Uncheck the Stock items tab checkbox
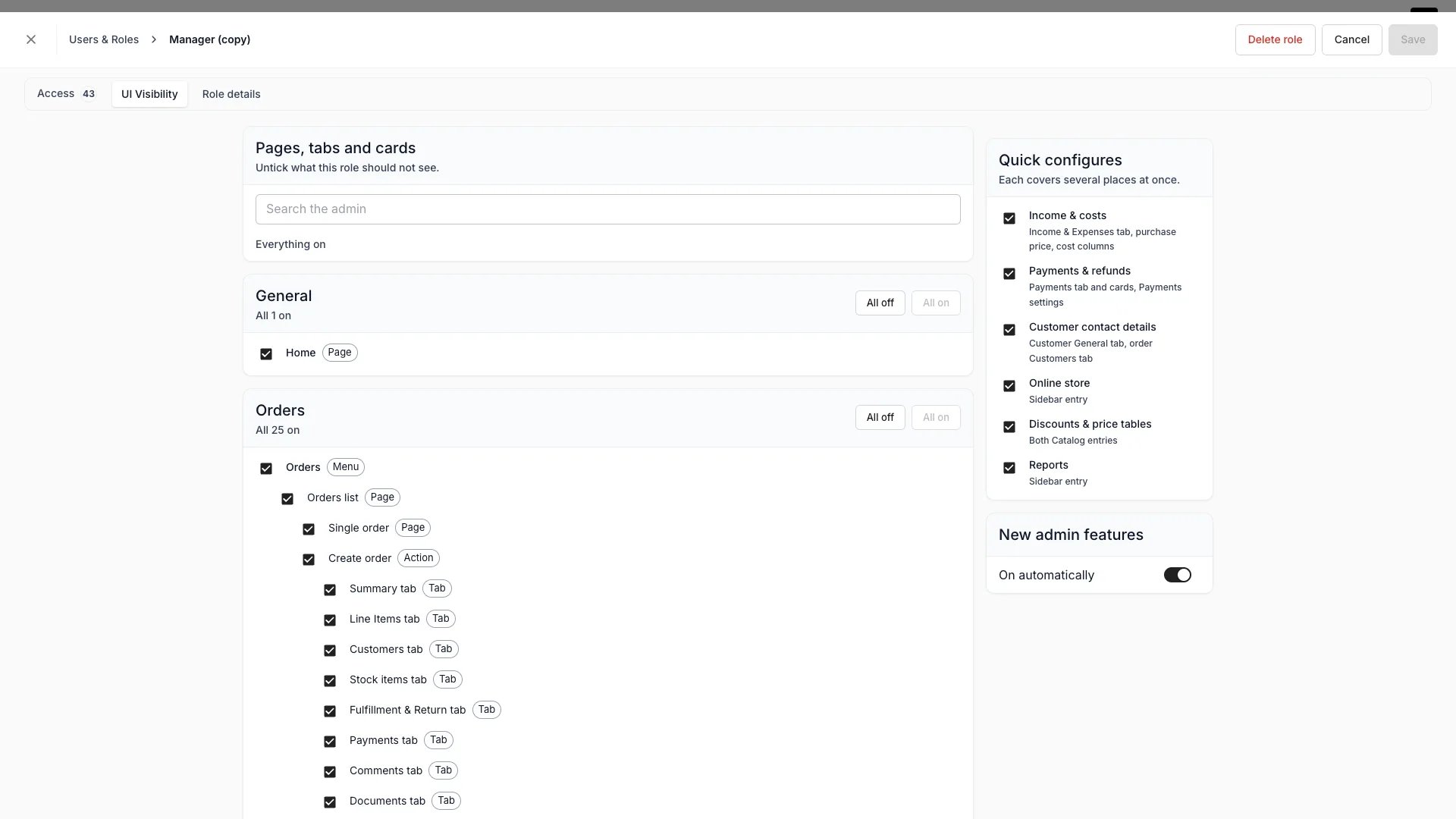The image size is (1456, 819). pos(330,681)
